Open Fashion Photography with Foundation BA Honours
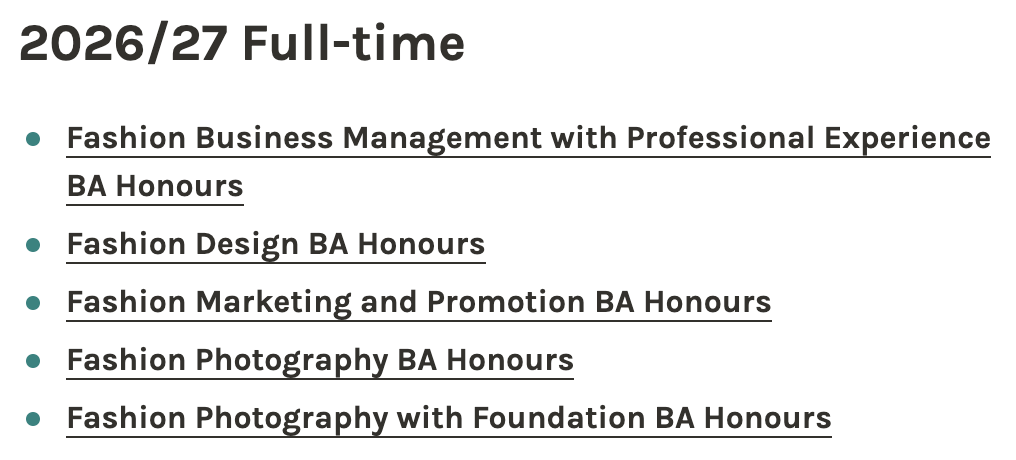 449,418
